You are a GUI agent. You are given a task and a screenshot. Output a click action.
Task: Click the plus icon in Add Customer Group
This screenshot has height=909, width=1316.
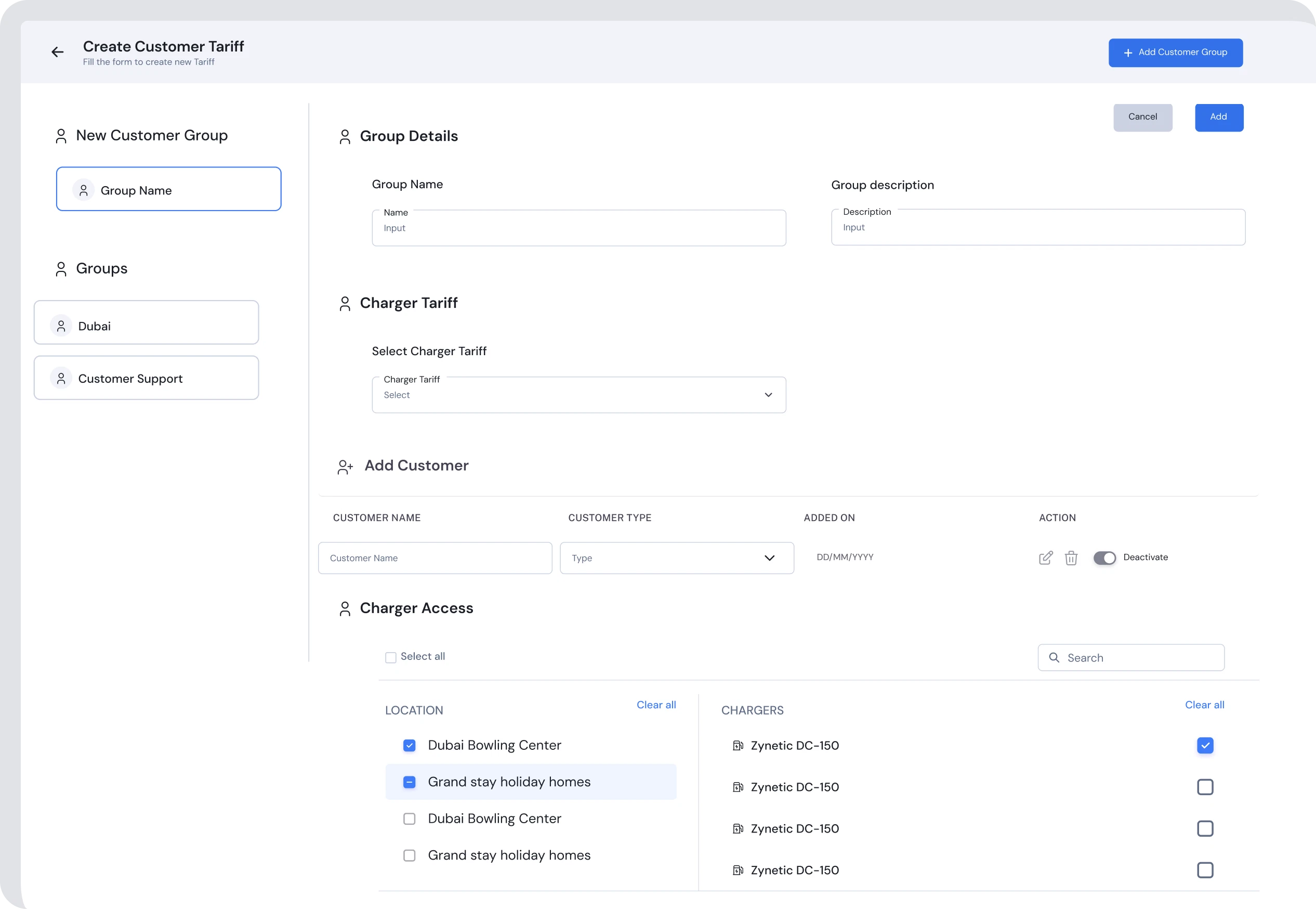point(1128,53)
